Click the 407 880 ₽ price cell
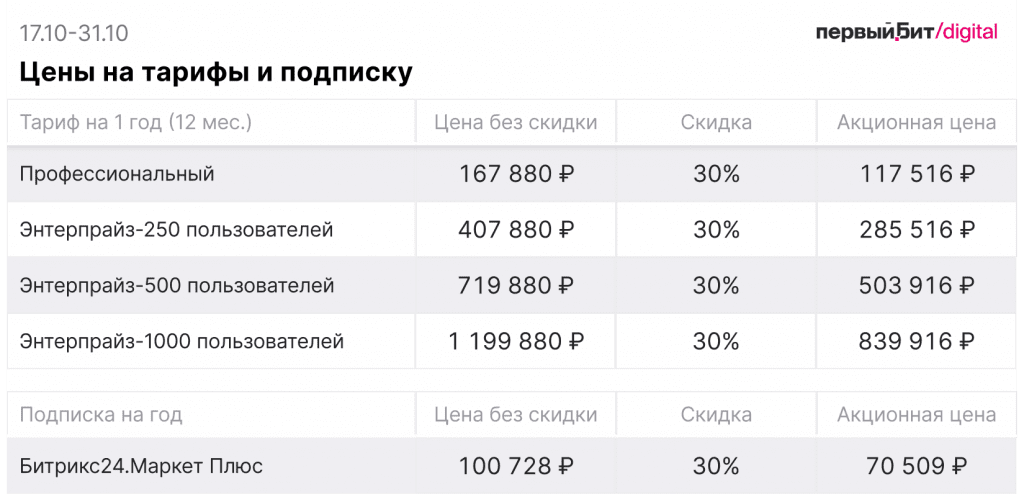 click(x=516, y=230)
